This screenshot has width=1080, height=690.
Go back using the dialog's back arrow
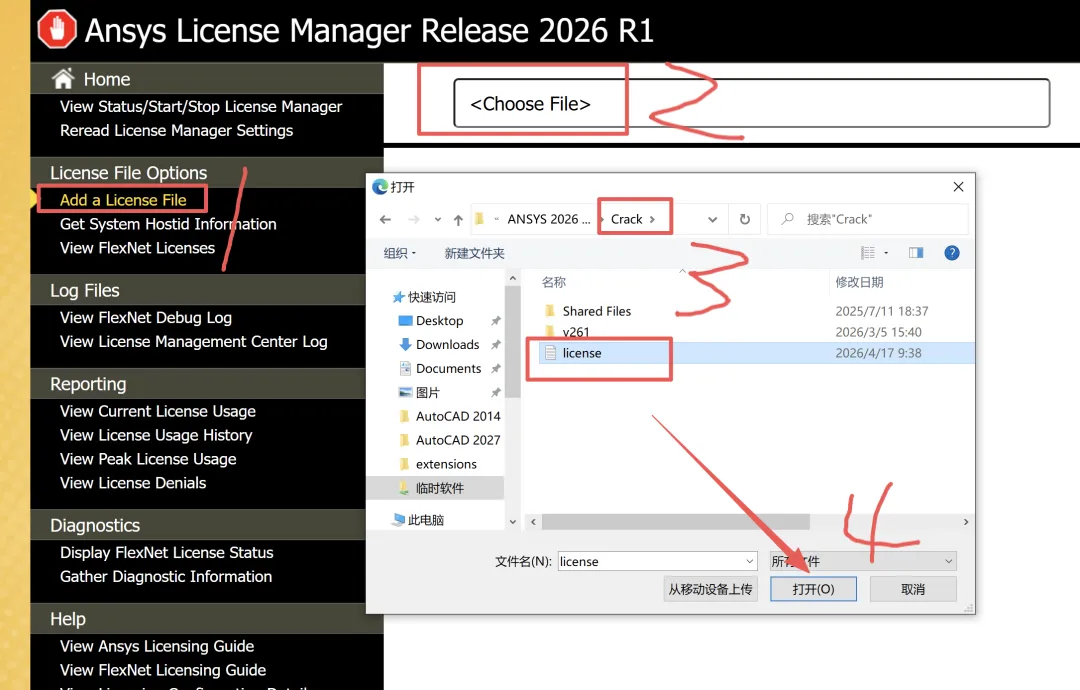click(385, 219)
